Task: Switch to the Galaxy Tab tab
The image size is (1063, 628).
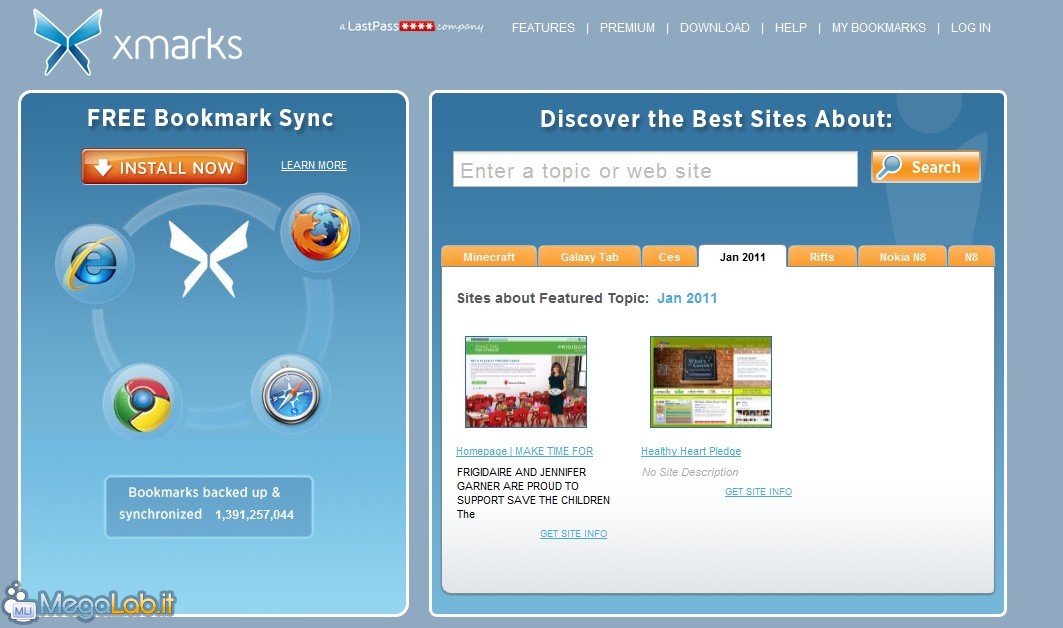Action: click(589, 256)
